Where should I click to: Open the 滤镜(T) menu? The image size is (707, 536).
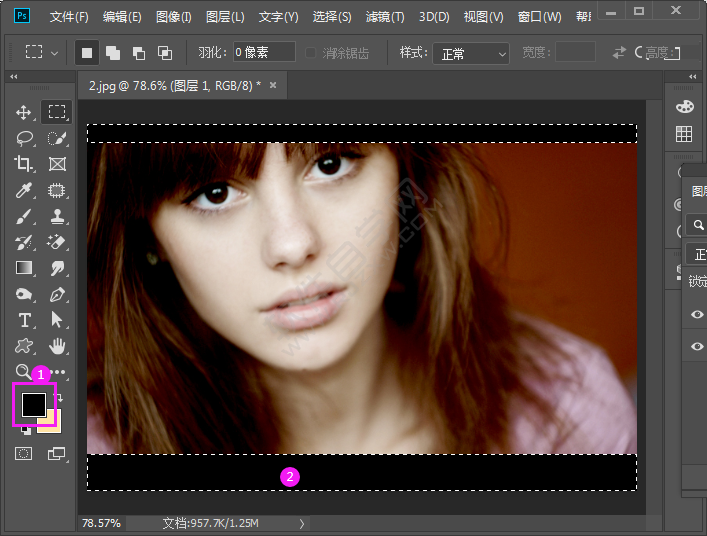(x=385, y=17)
